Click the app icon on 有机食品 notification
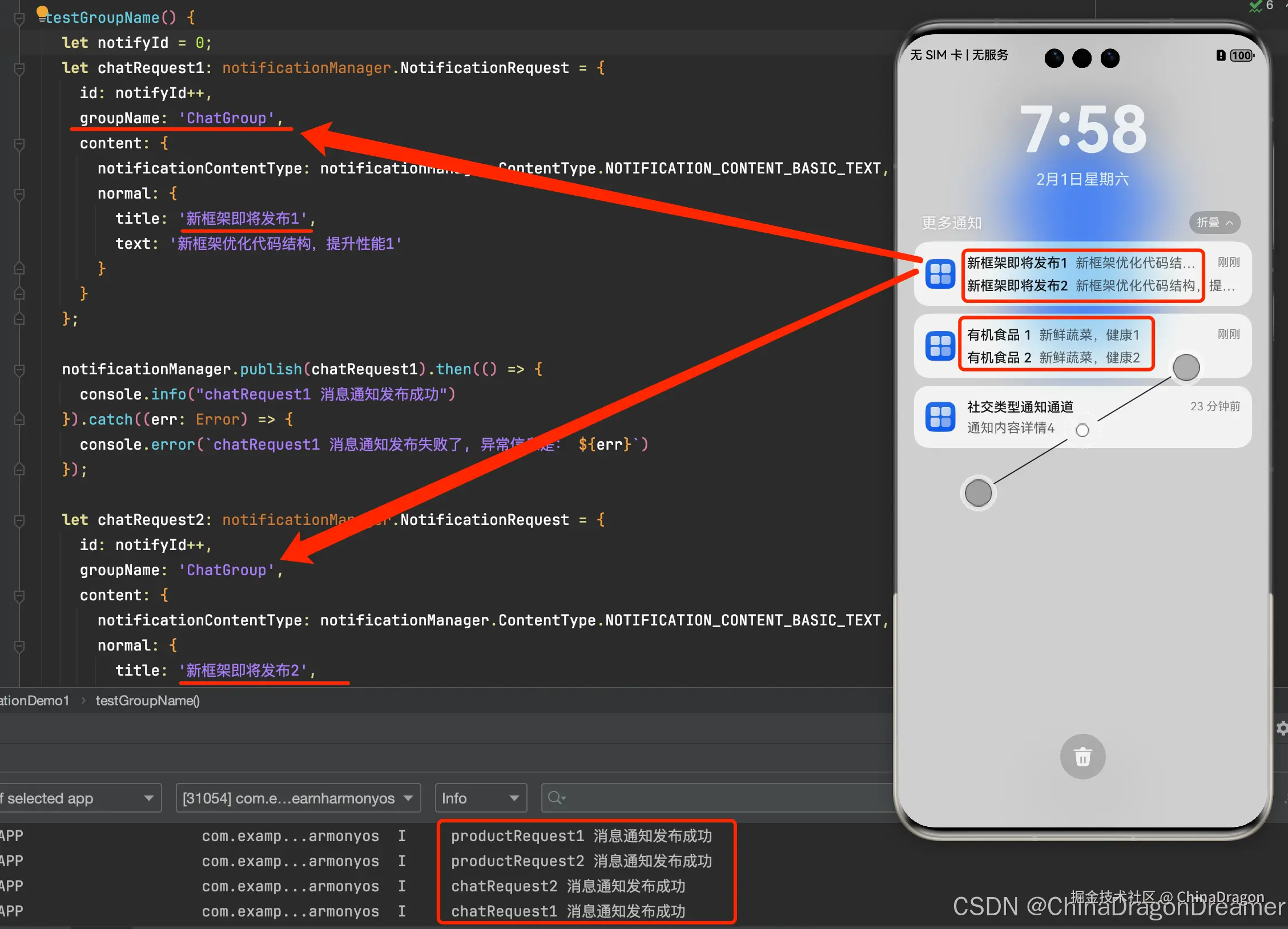Screen dimensions: 1288x929 940,346
